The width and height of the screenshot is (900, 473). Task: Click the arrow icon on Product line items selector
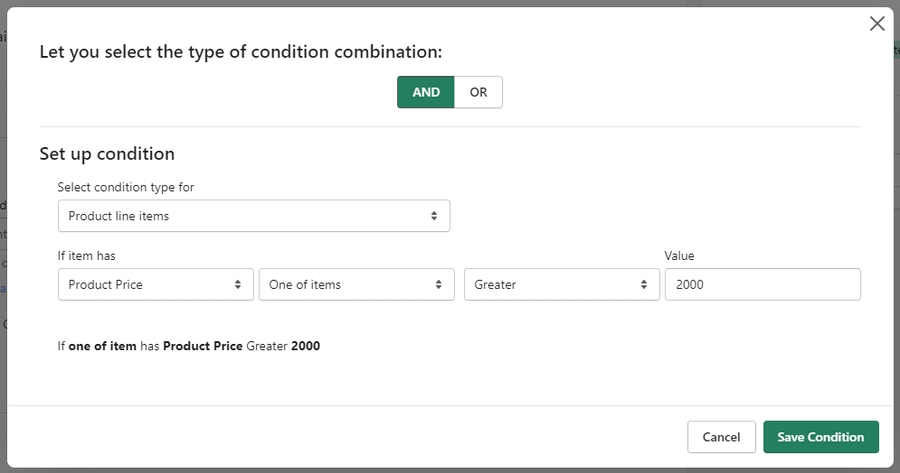pyautogui.click(x=434, y=216)
